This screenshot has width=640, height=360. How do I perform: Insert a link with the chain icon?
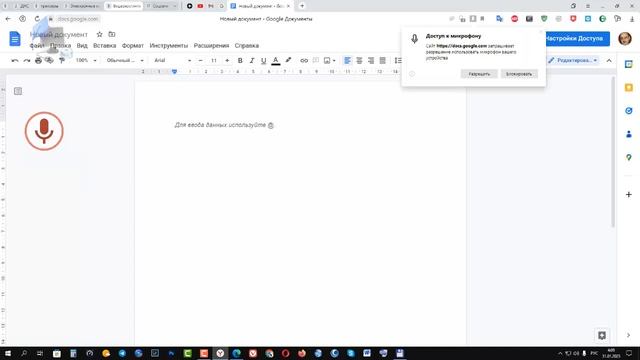pyautogui.click(x=304, y=60)
